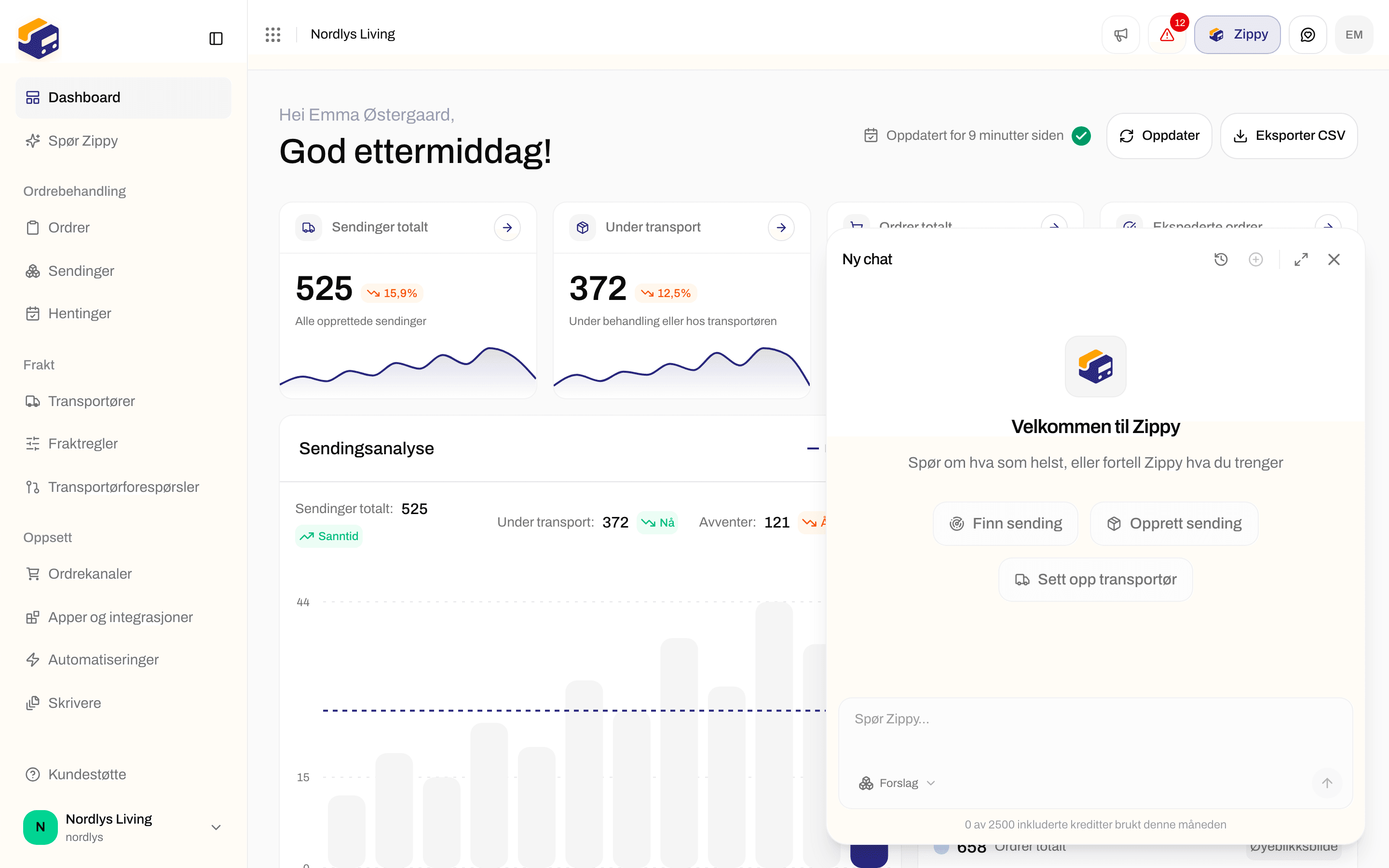
Task: Open Spør Zippy in sidebar
Action: 123,141
